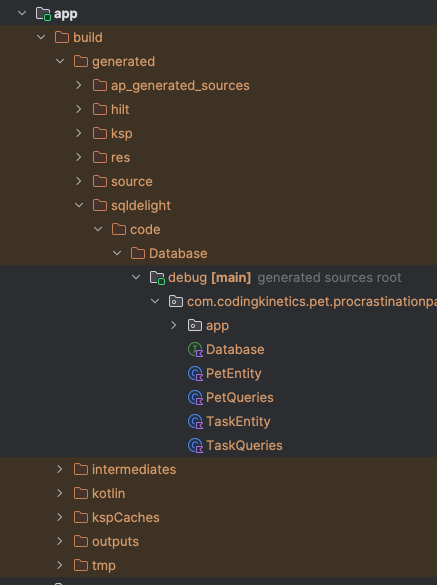The height and width of the screenshot is (585, 437).
Task: Select the kspCaches folder
Action: [x=125, y=517]
